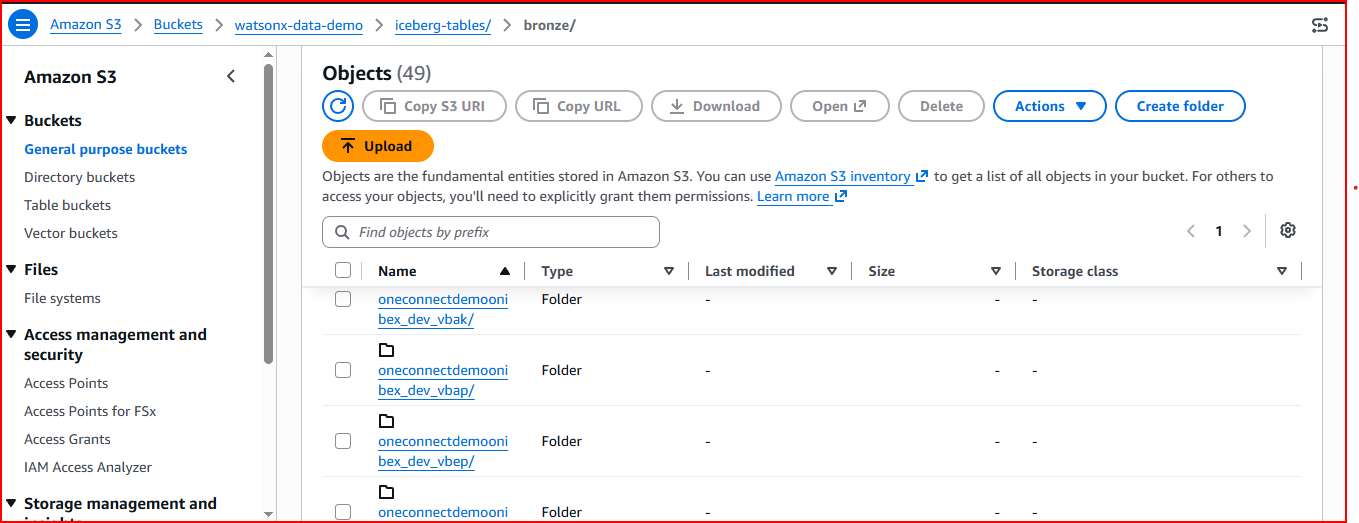Open Access Points for FSx

point(90,411)
